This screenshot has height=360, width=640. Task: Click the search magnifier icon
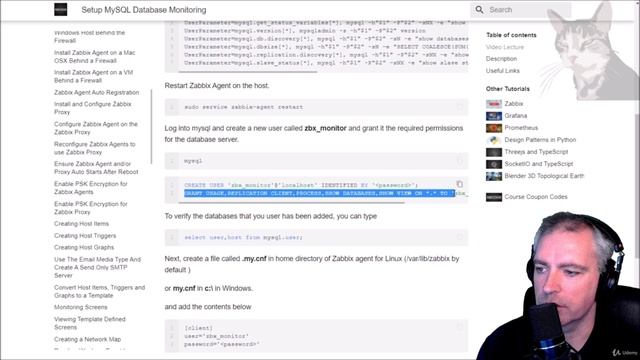pyautogui.click(x=479, y=9)
